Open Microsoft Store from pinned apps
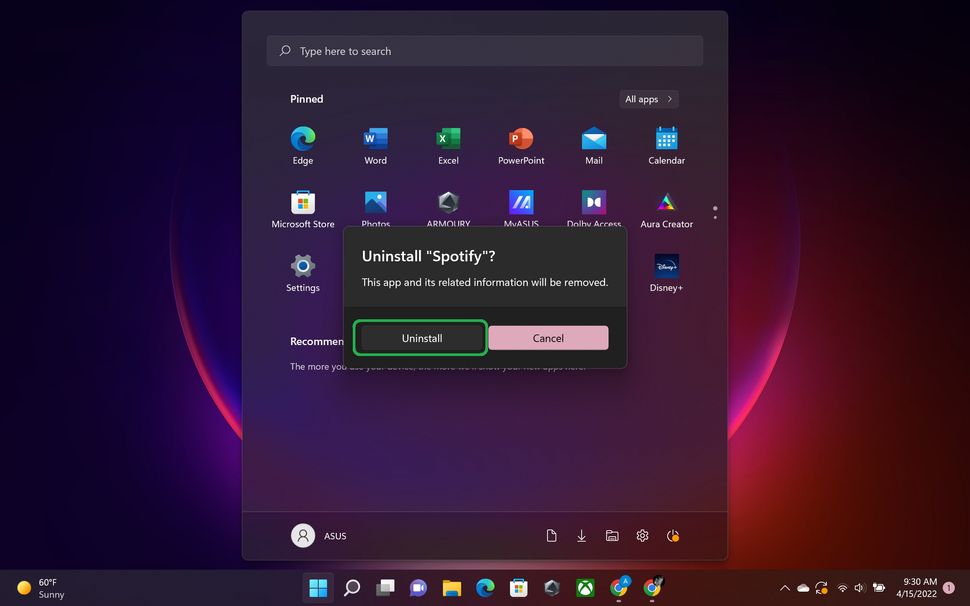Screen dimensions: 970x606 303,209
